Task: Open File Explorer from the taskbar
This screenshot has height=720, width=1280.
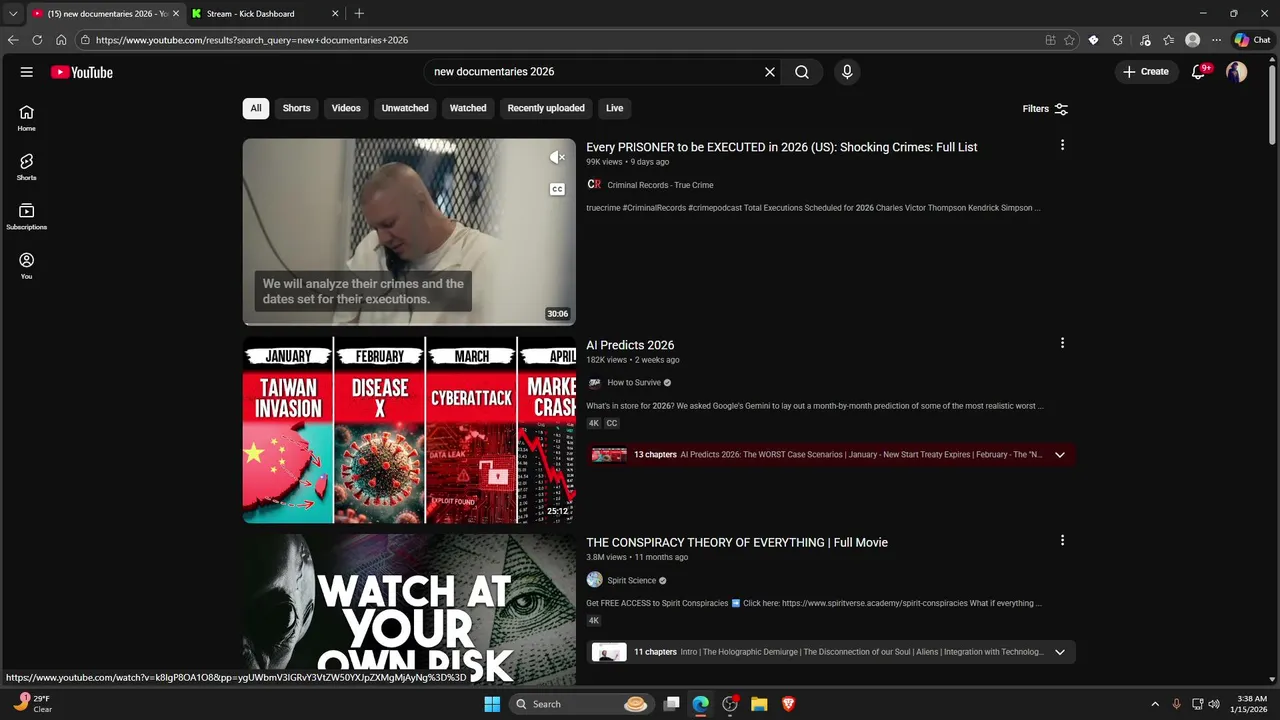Action: [x=759, y=704]
